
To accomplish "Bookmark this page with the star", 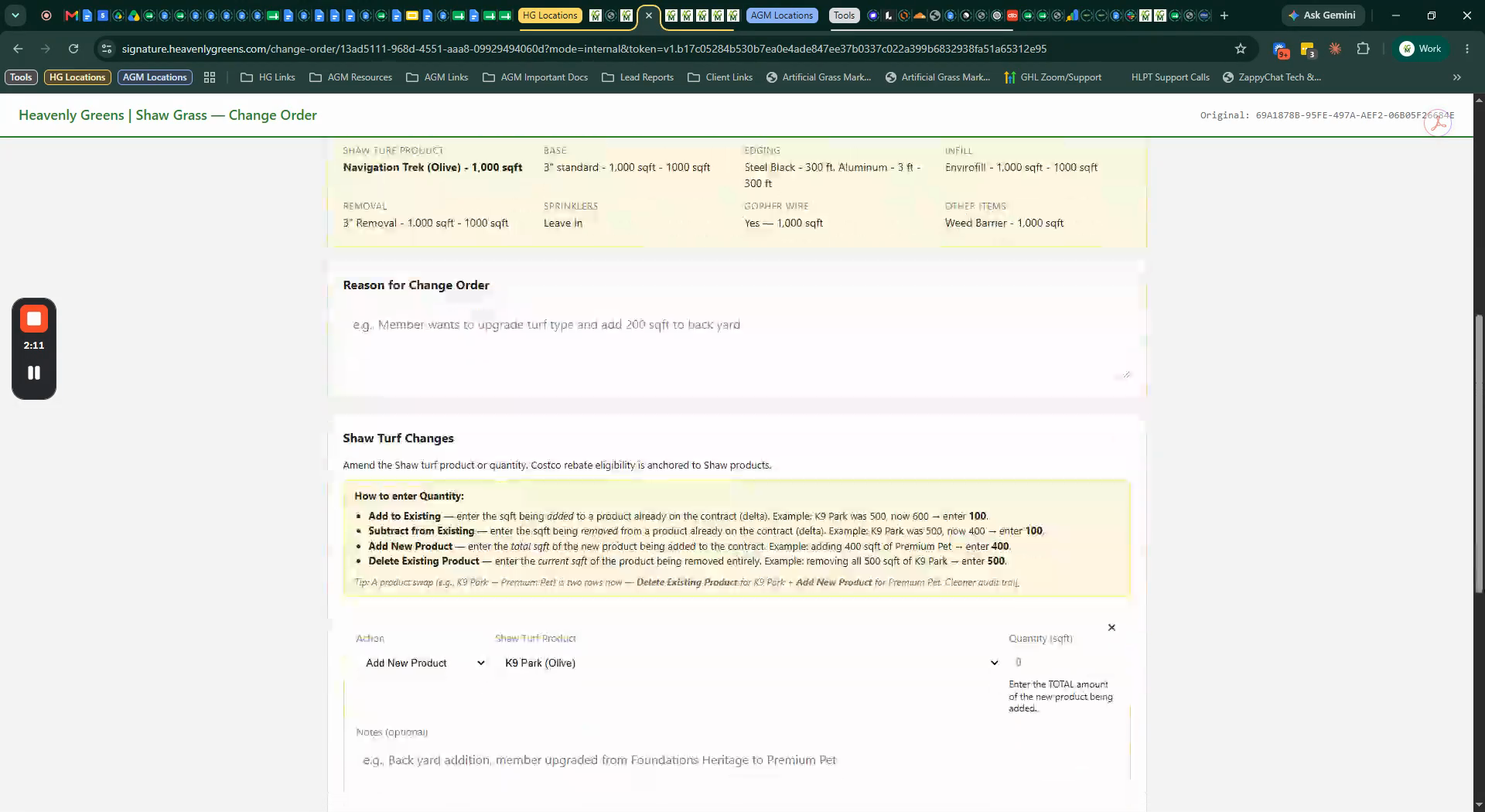I will click(1241, 49).
